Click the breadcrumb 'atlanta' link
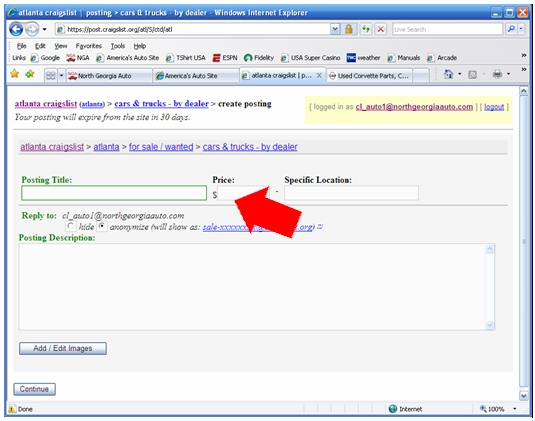 click(x=106, y=147)
